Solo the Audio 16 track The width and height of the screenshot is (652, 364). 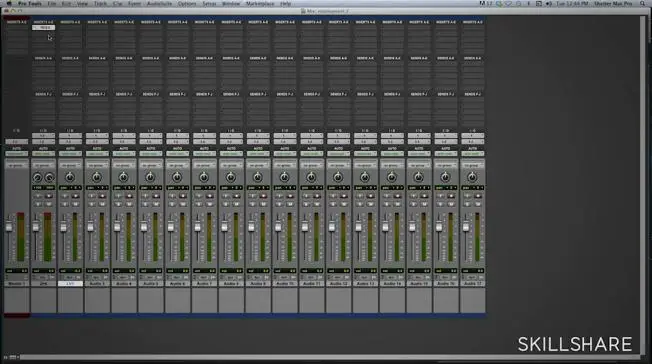(440, 204)
